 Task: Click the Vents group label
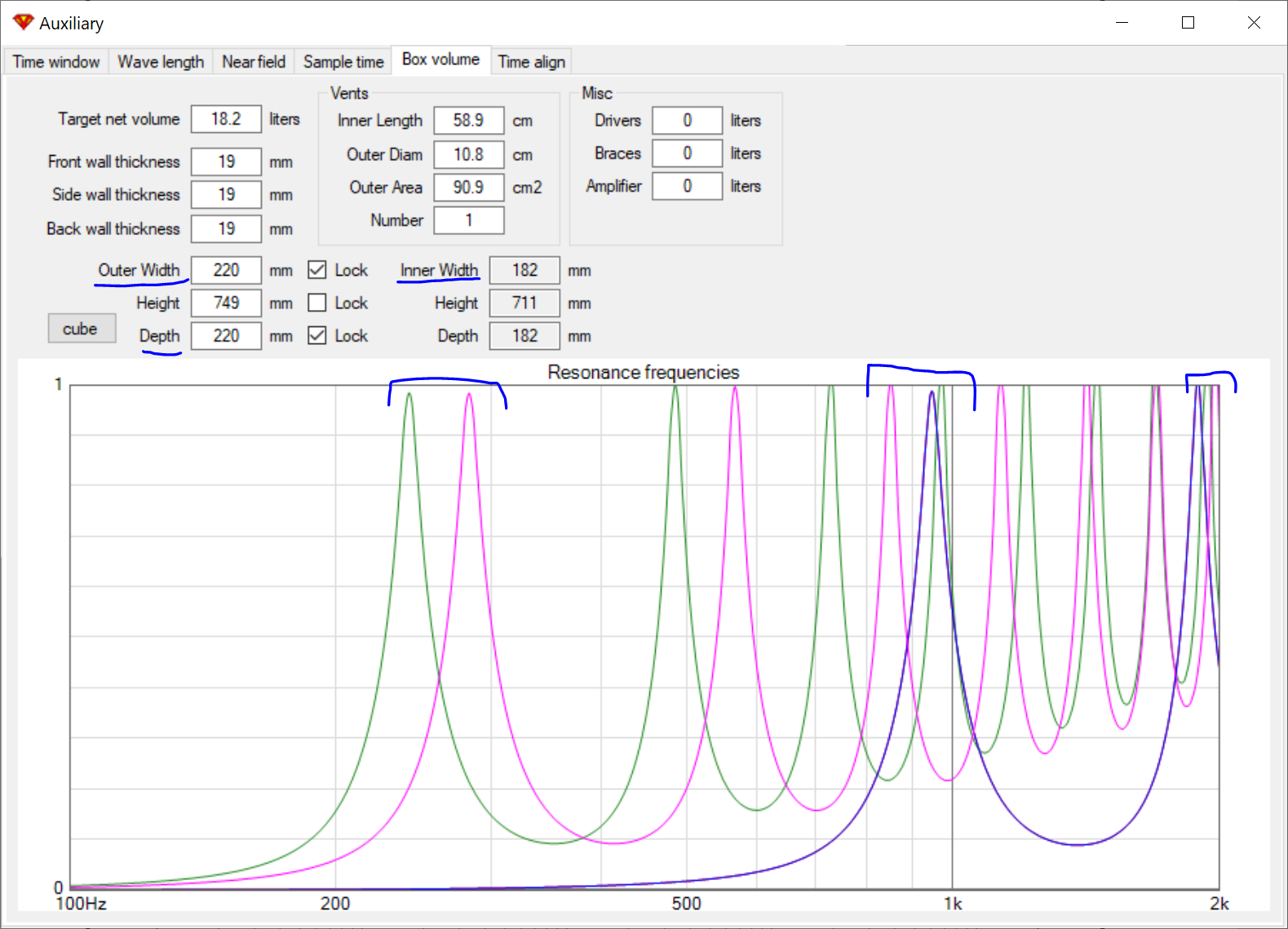(x=349, y=93)
